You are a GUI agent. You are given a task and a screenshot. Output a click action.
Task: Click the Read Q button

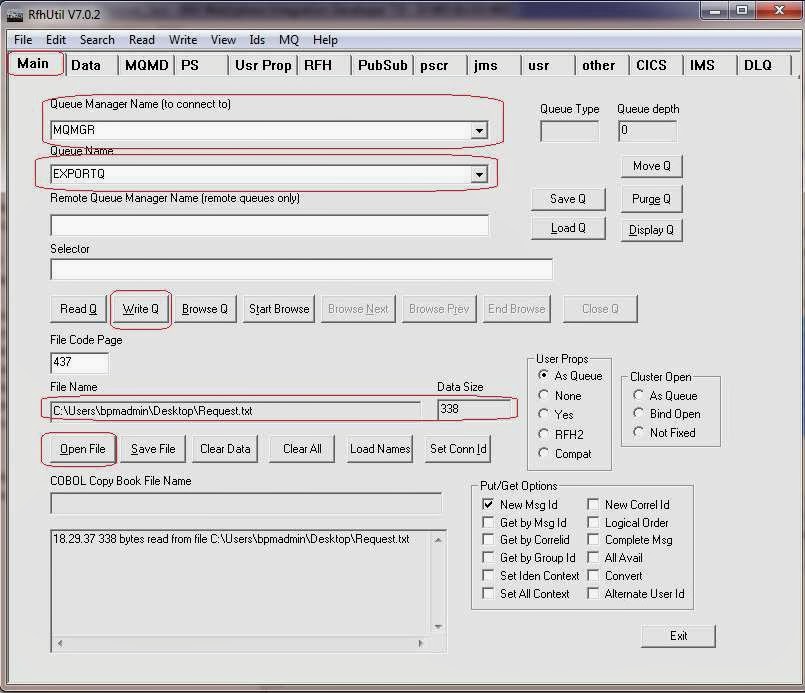point(77,309)
